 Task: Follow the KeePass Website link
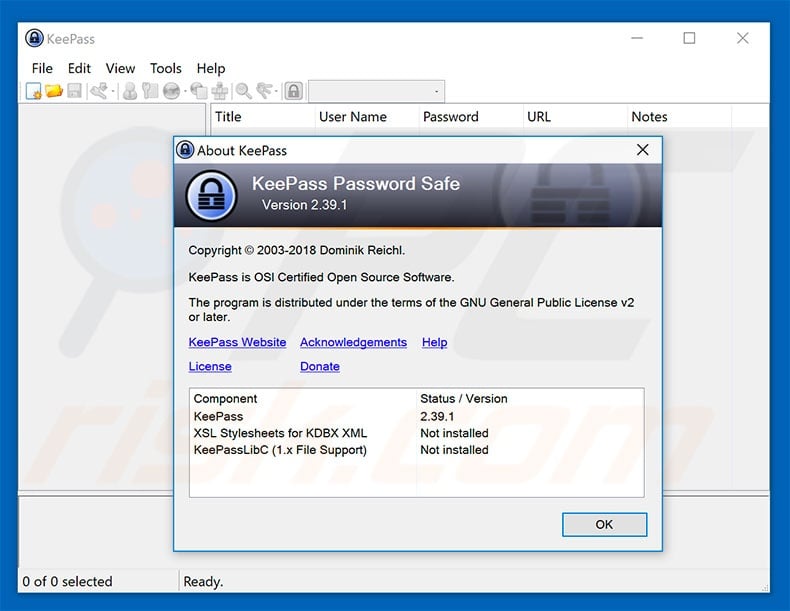click(237, 342)
